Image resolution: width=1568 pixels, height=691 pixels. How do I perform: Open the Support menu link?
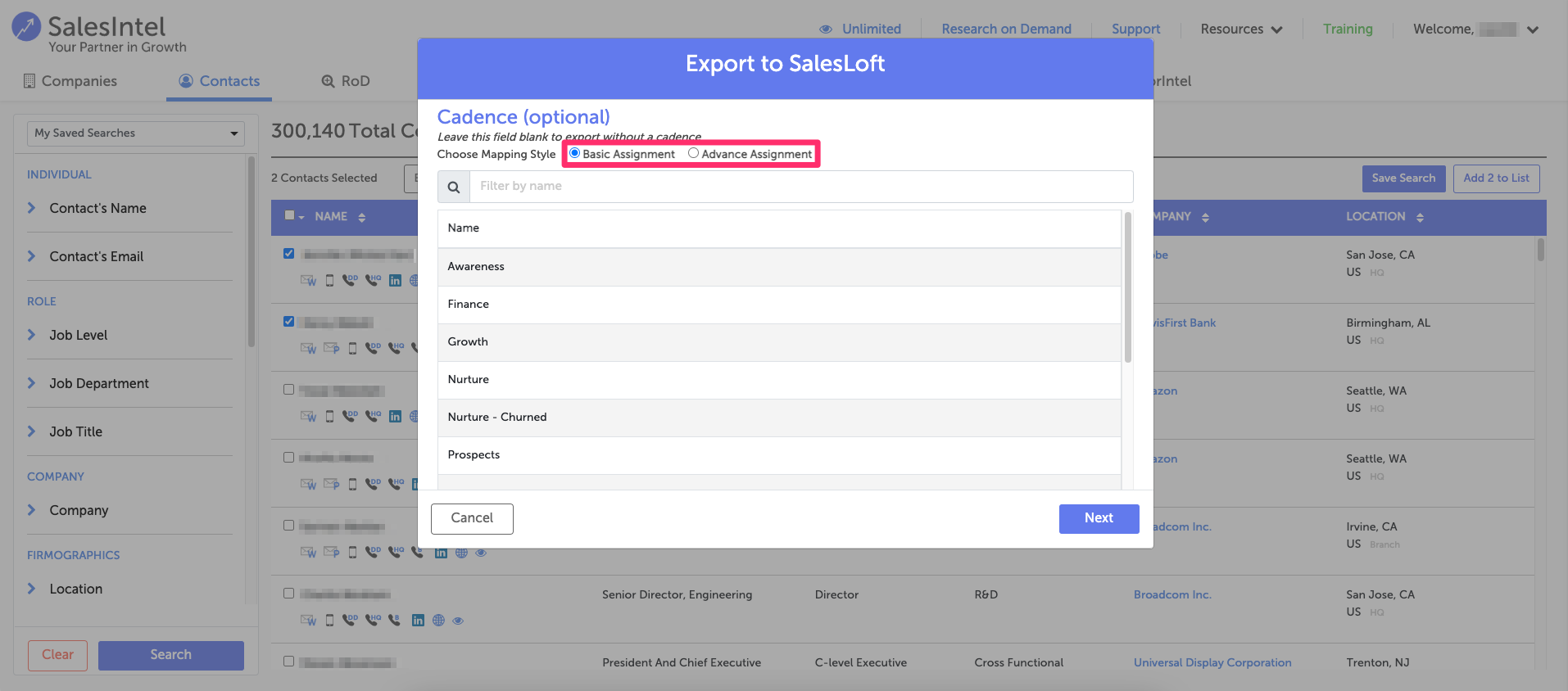1135,29
